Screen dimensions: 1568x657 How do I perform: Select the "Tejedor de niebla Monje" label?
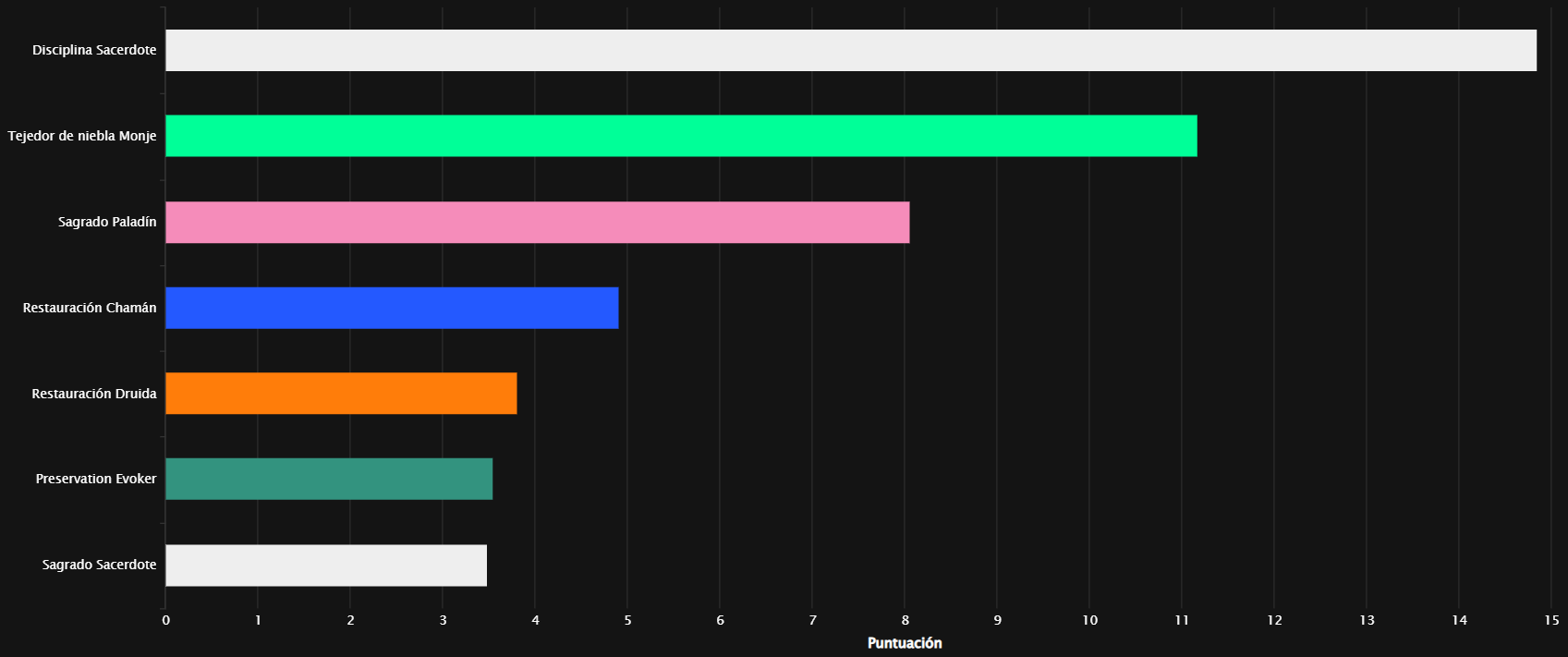point(82,136)
